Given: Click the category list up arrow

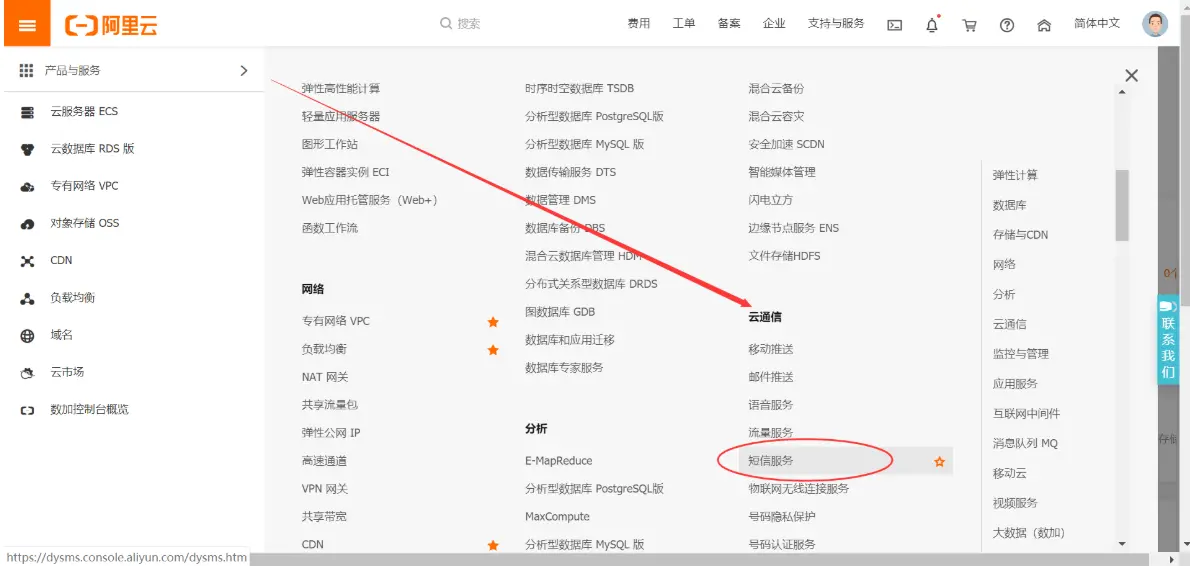Looking at the screenshot, I should 1122,92.
